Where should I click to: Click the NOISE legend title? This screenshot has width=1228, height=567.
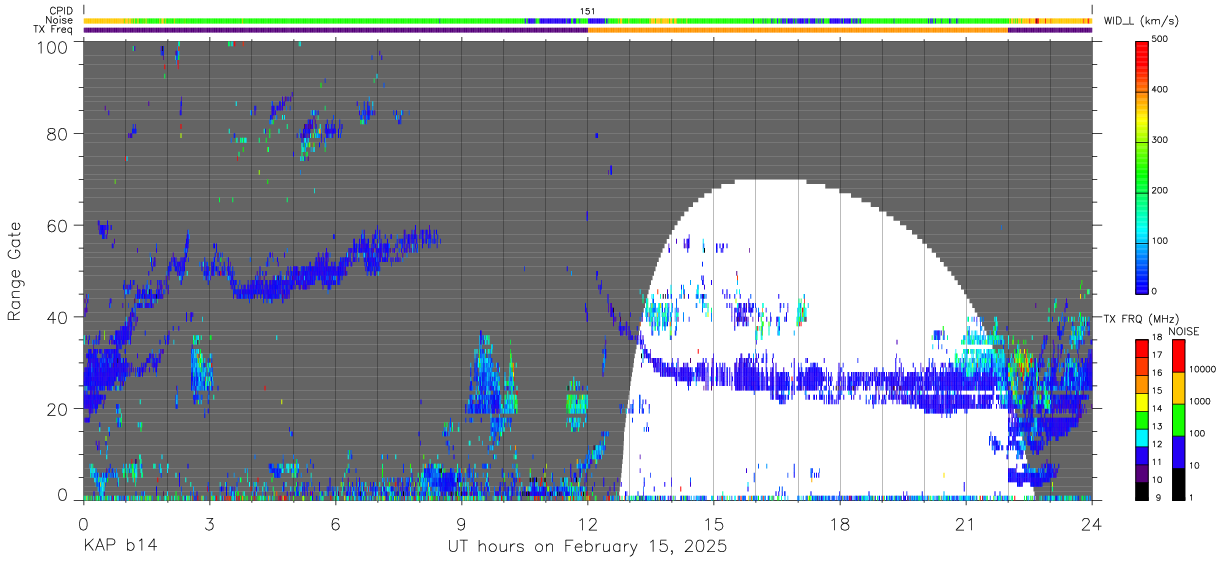(1184, 331)
